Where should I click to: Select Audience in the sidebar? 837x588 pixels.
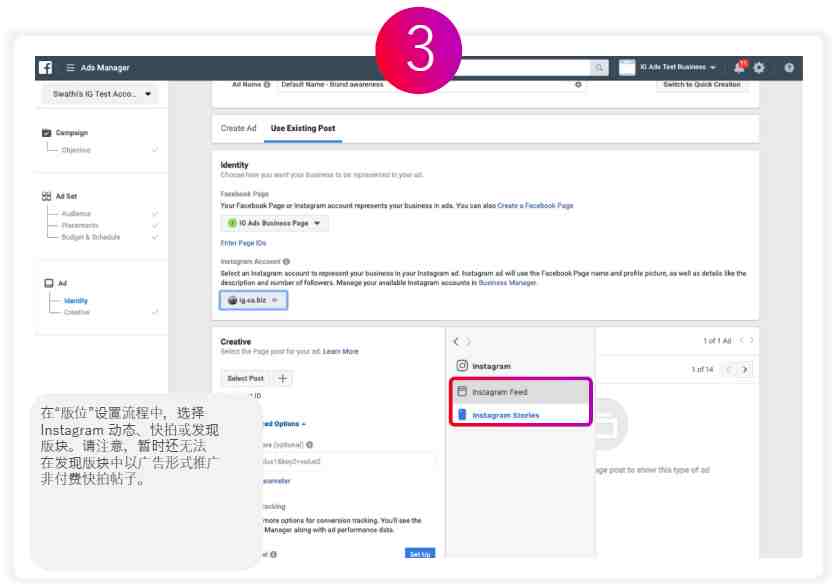click(76, 213)
